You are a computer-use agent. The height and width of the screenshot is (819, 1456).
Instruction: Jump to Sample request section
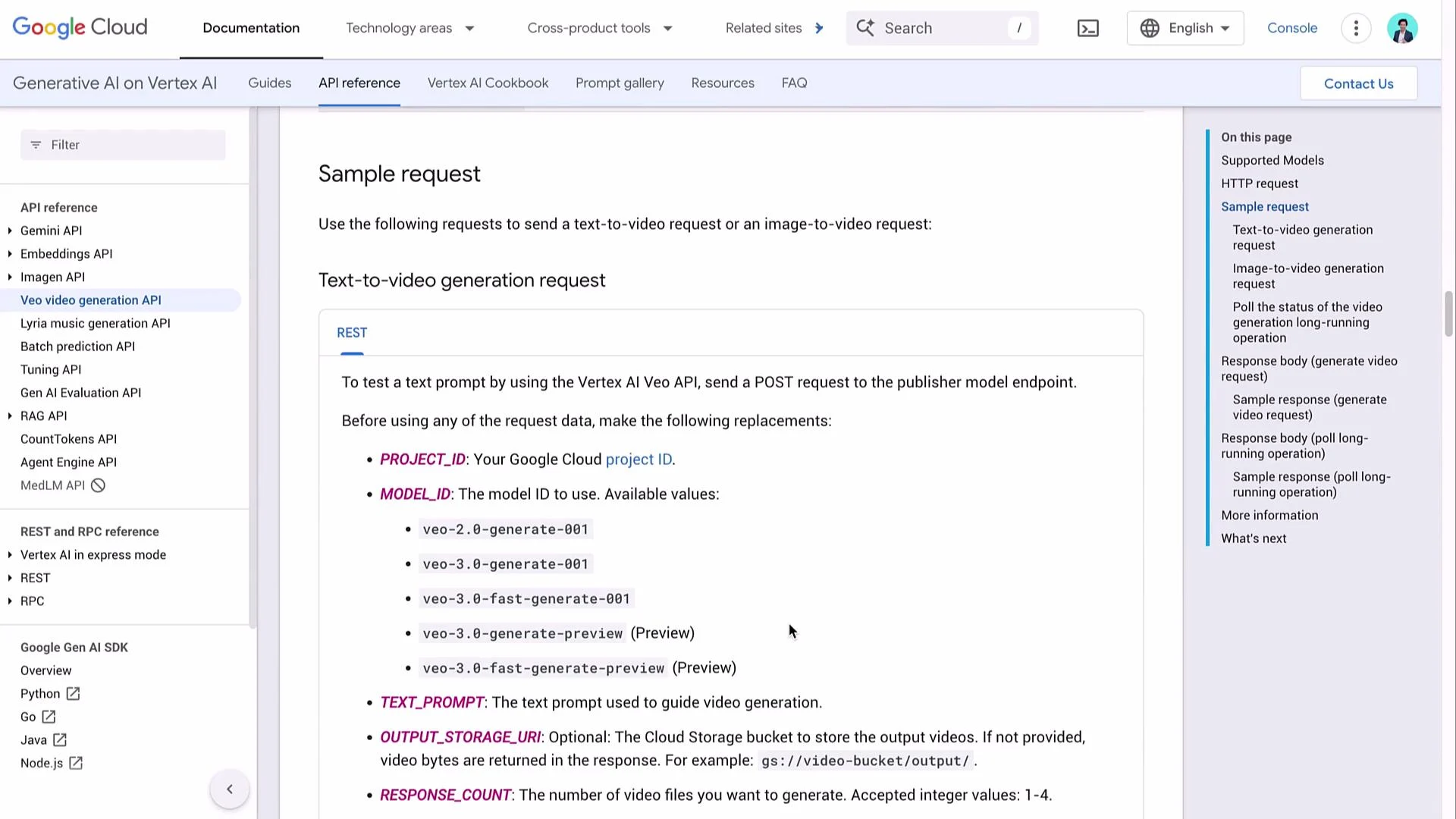[1265, 207]
